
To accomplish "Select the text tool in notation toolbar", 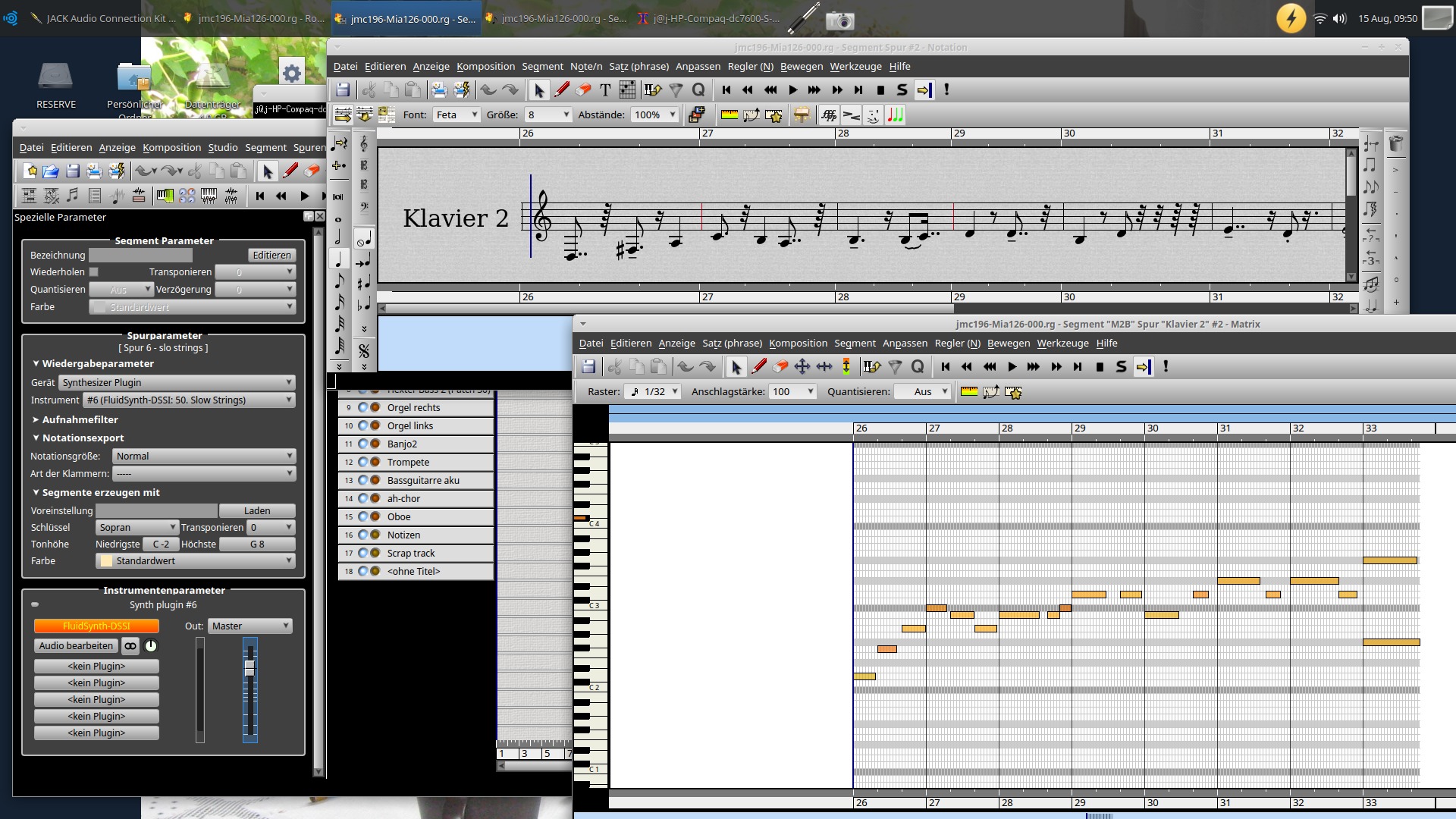I will (x=605, y=90).
